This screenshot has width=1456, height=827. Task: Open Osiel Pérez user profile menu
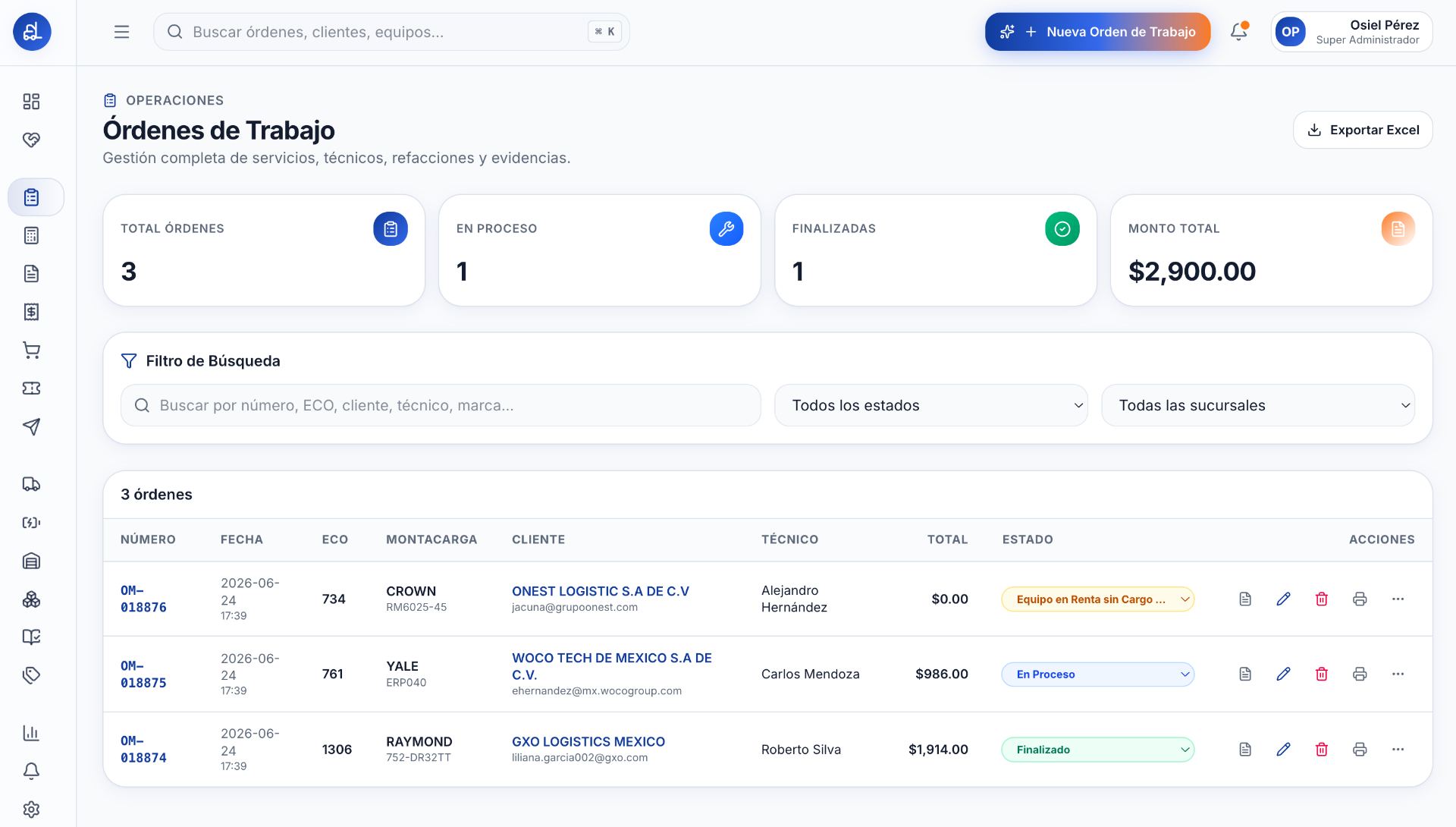coord(1351,32)
